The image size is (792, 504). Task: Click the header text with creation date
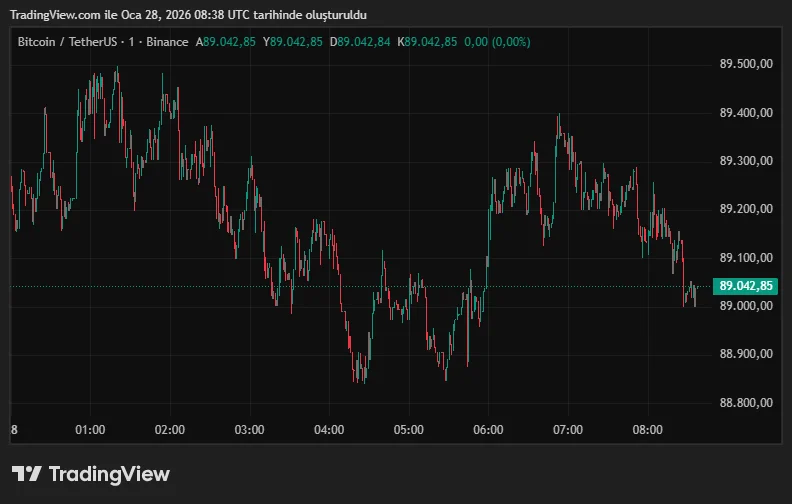(x=188, y=14)
